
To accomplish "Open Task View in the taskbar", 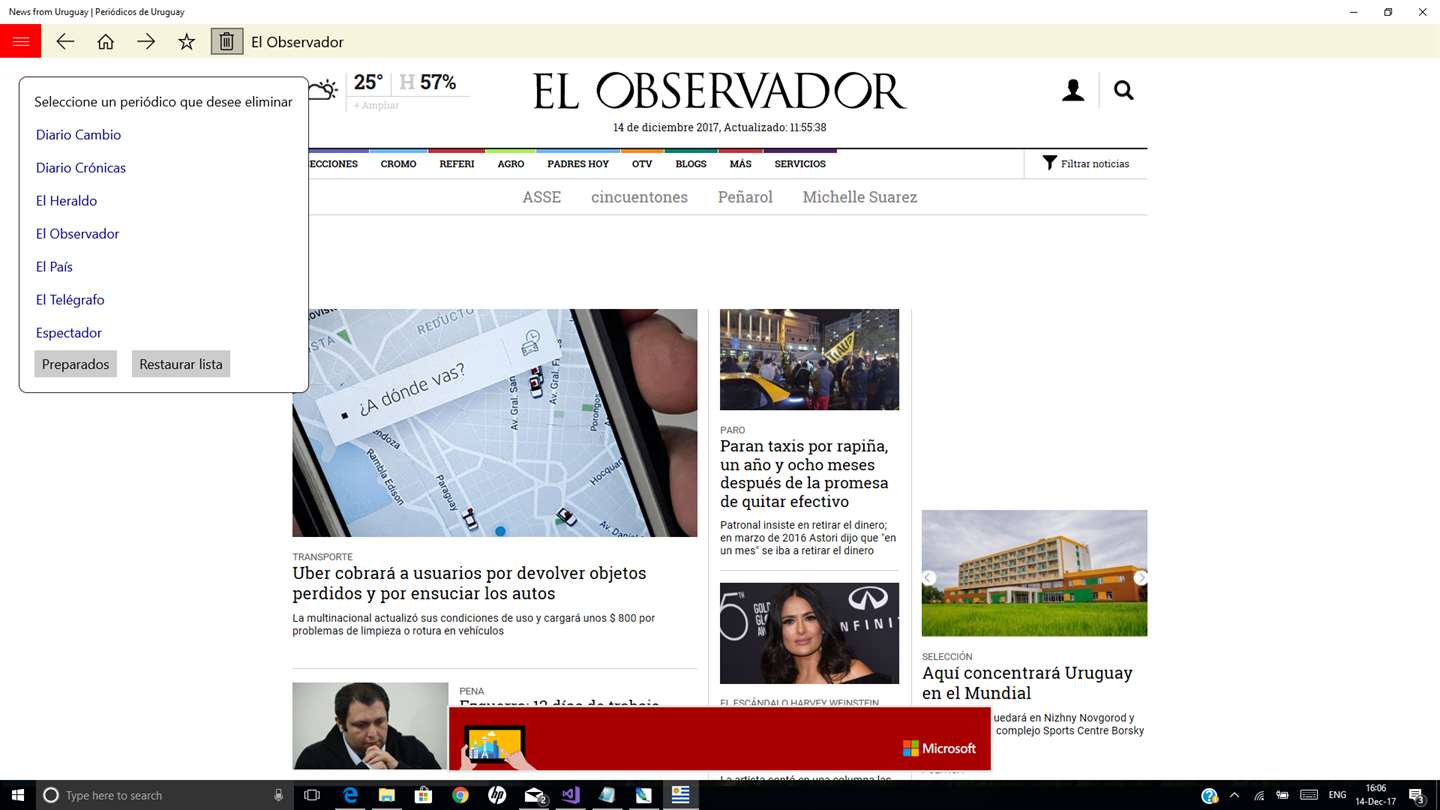I will [x=312, y=795].
